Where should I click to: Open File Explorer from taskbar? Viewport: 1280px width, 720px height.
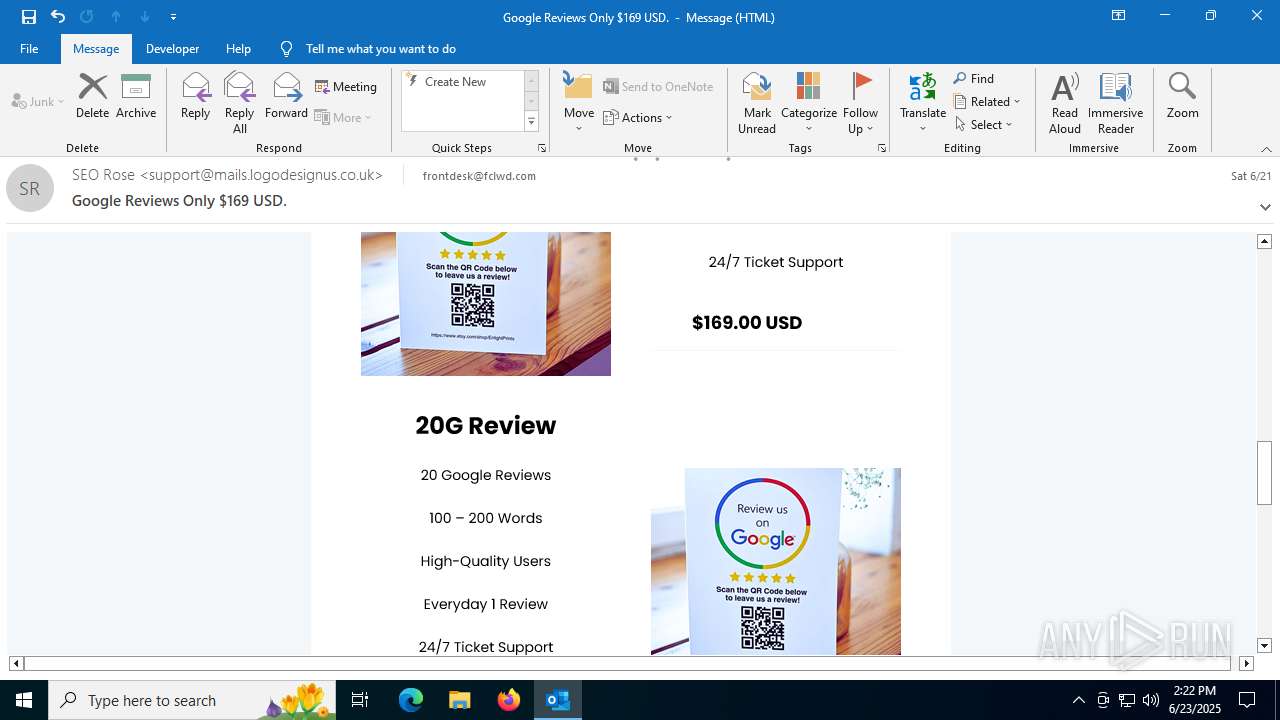tap(460, 700)
